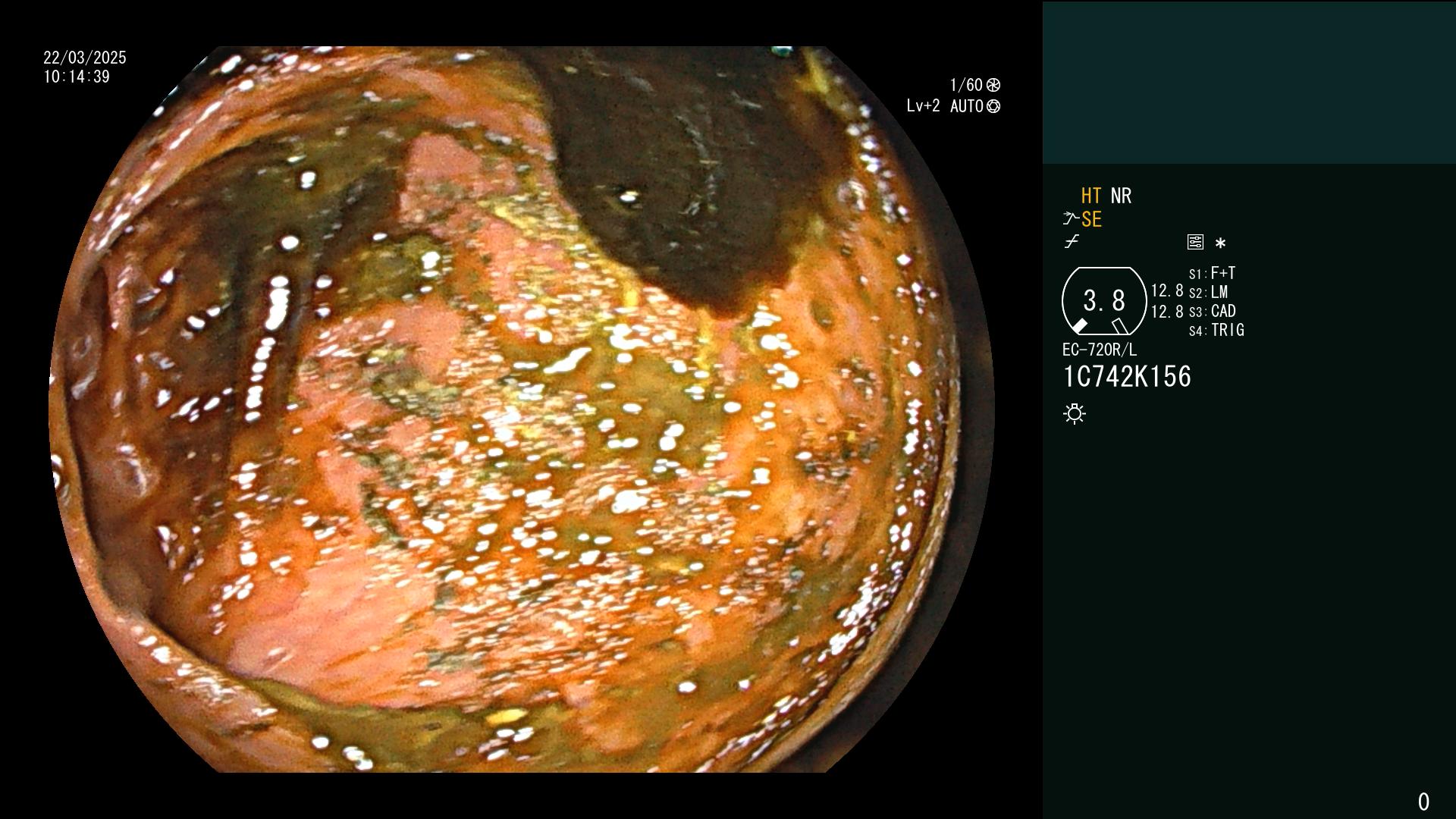Image resolution: width=1456 pixels, height=819 pixels.
Task: Click the structure emphasis curve icon beside SE
Action: tap(1071, 219)
